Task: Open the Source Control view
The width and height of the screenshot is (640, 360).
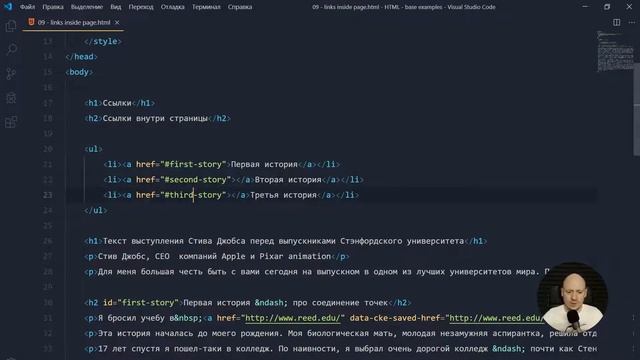Action: (x=11, y=74)
